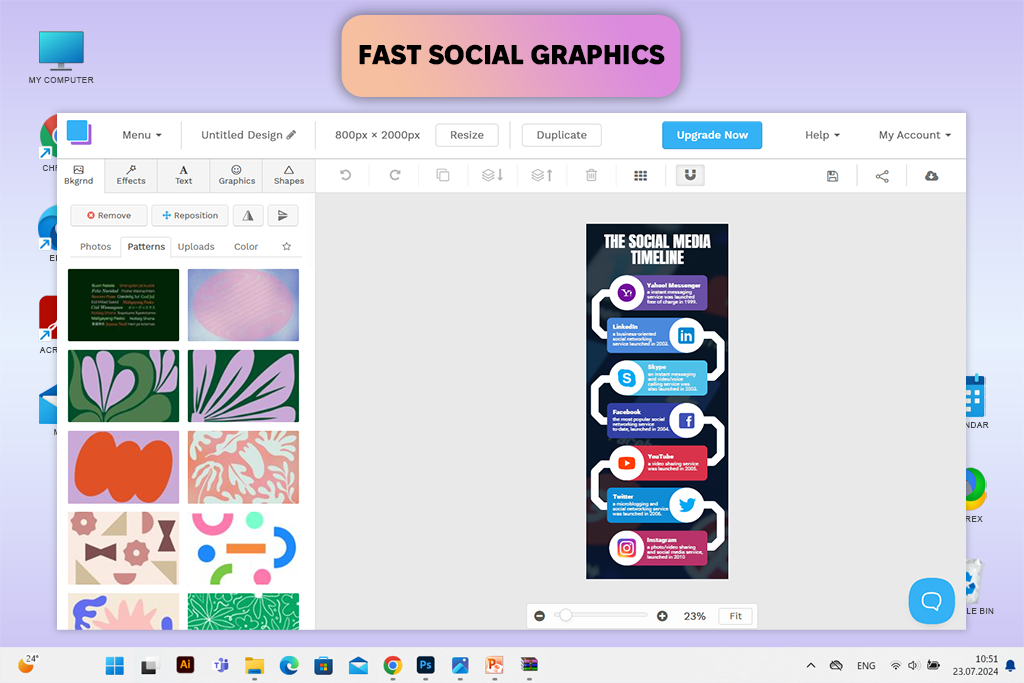Open the Windows Start menu
Image resolution: width=1024 pixels, height=683 pixels.
click(x=115, y=665)
